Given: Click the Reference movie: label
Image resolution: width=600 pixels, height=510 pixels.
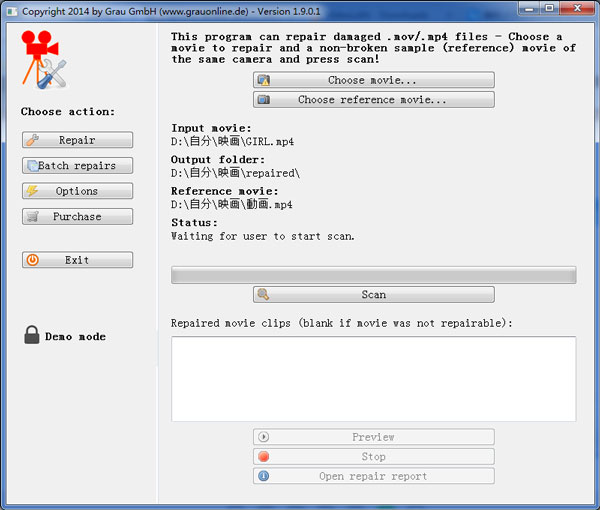Looking at the screenshot, I should [x=225, y=191].
